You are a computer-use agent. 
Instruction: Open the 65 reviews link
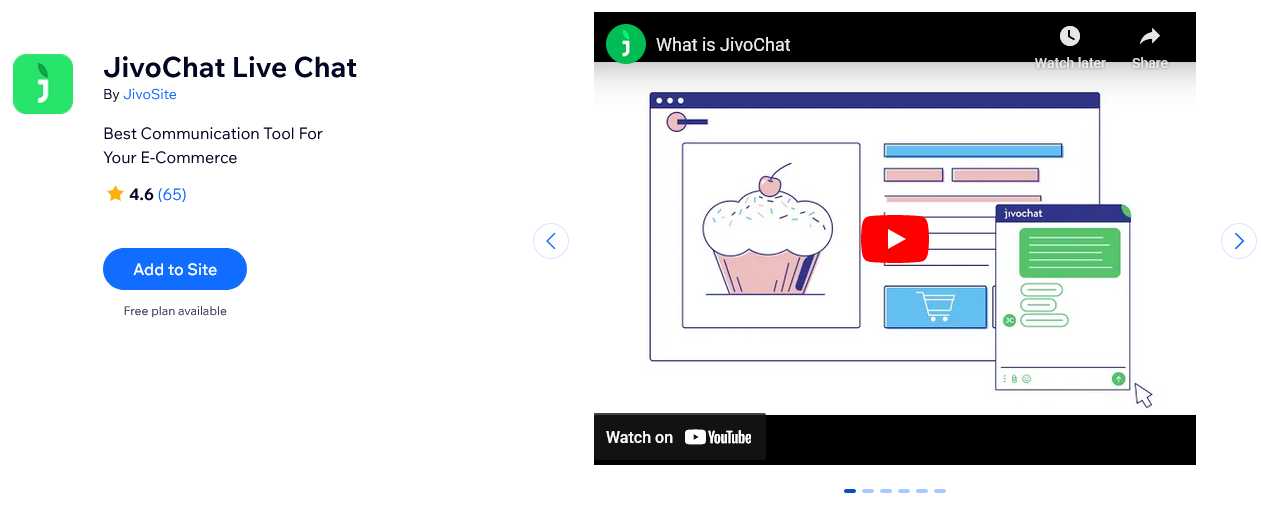[172, 194]
